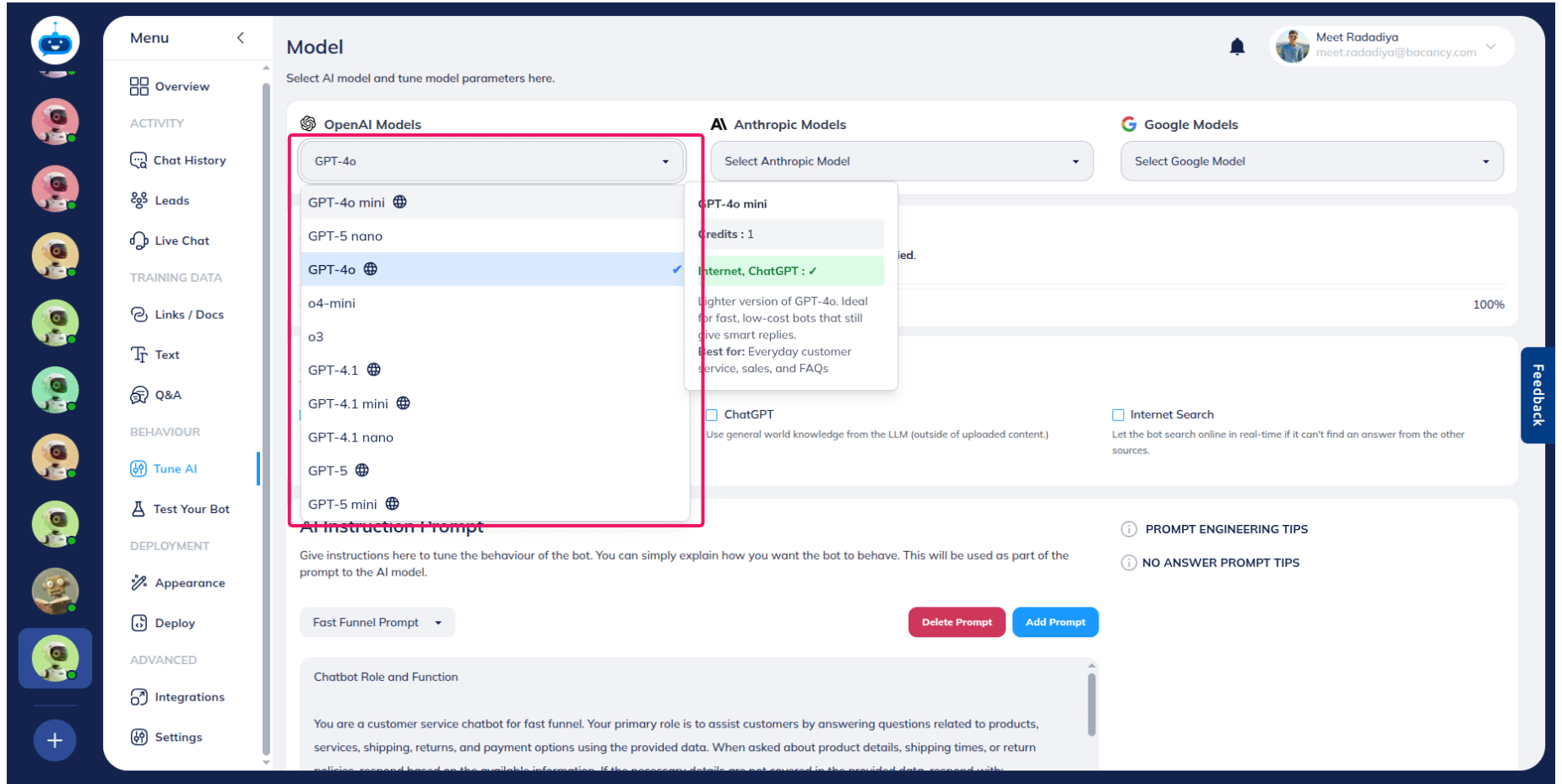Image resolution: width=1562 pixels, height=784 pixels.
Task: Click the Settings icon in sidebar
Action: click(139, 737)
